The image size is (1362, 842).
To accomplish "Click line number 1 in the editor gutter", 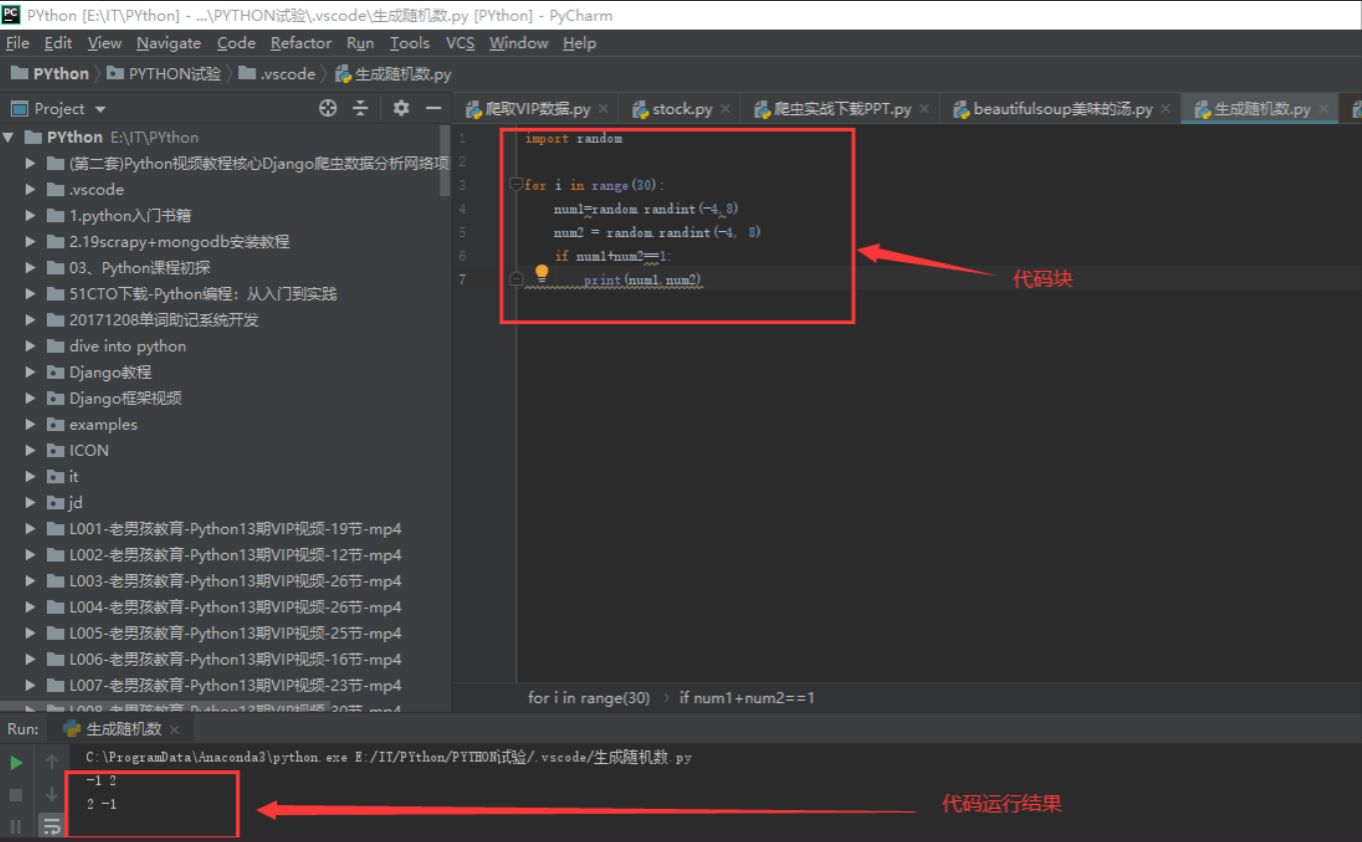I will click(462, 138).
